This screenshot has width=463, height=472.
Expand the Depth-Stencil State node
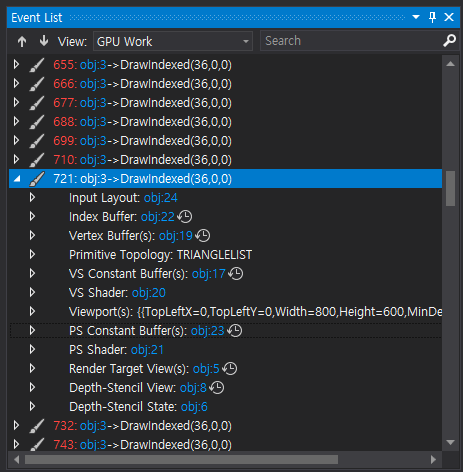[x=32, y=406]
